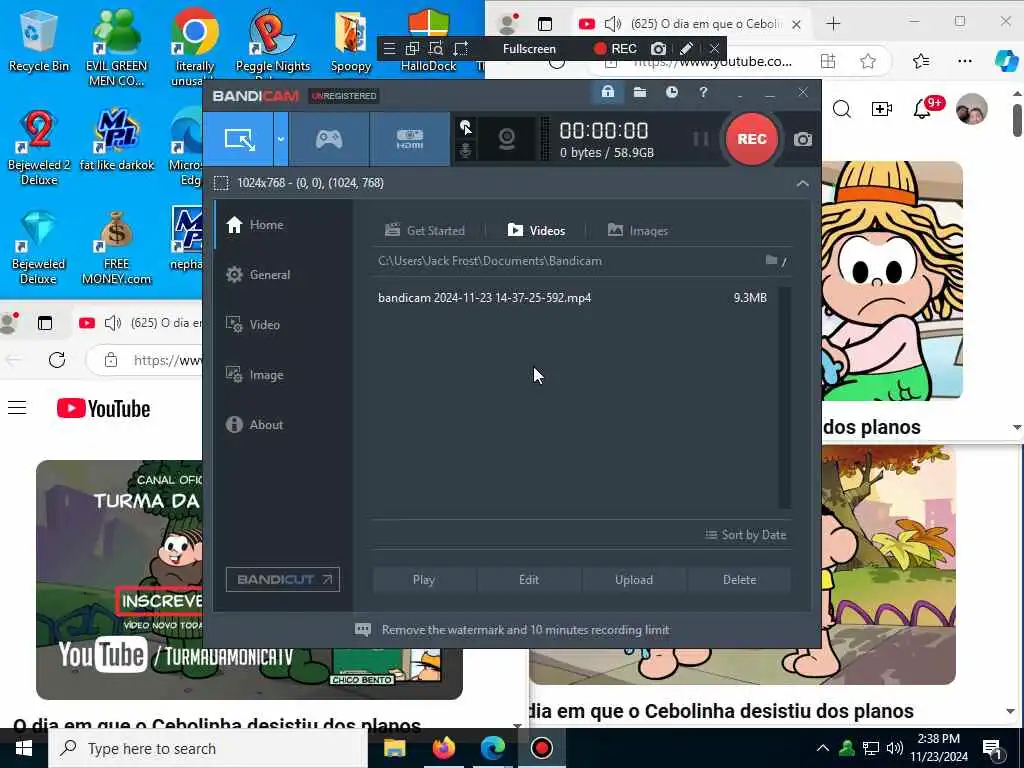Open Chrome literally unusable desktop shortcut
Viewport: 1024px width, 768px height.
[195, 48]
